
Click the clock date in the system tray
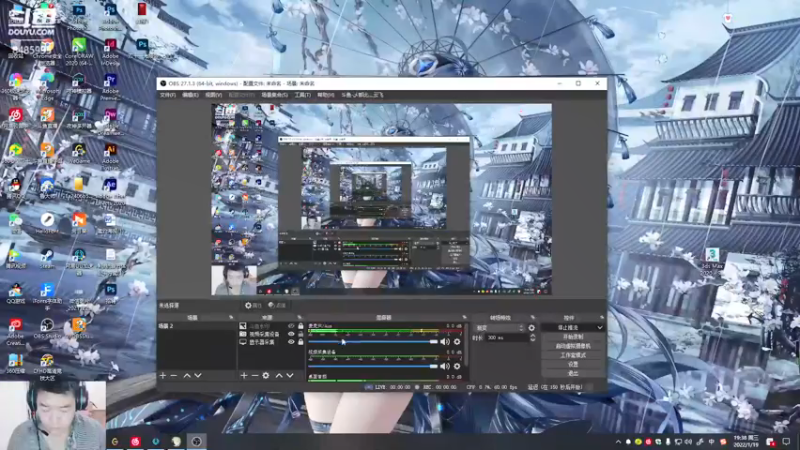pos(746,441)
